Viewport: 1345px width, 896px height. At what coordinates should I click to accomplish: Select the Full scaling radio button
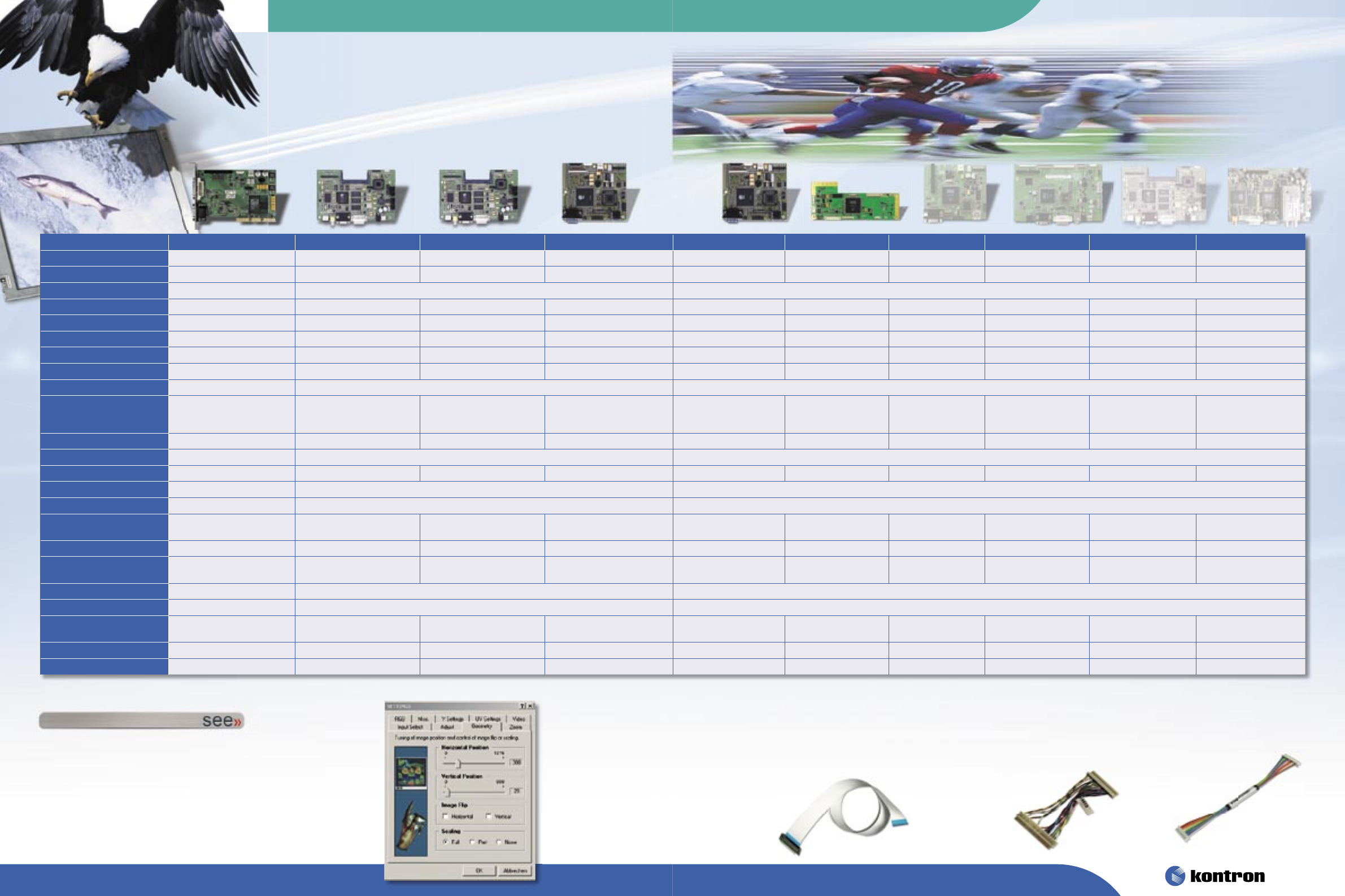(446, 842)
